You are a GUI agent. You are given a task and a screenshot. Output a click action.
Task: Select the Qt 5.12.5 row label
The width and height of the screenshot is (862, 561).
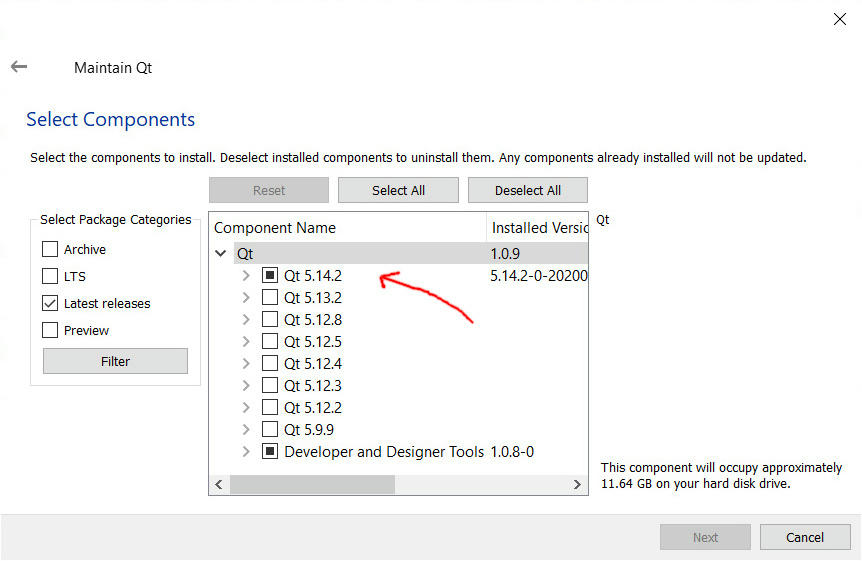tap(313, 342)
